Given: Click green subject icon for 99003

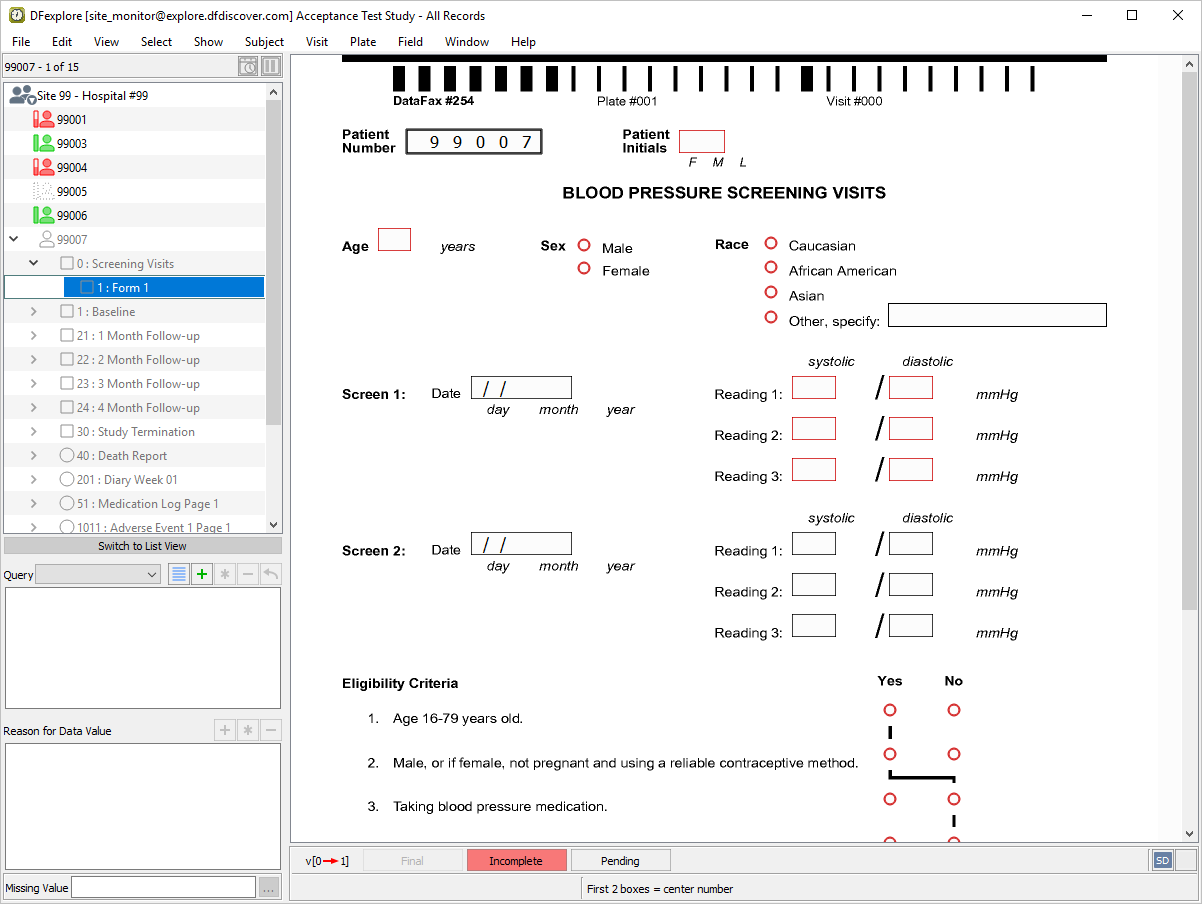Looking at the screenshot, I should point(43,143).
